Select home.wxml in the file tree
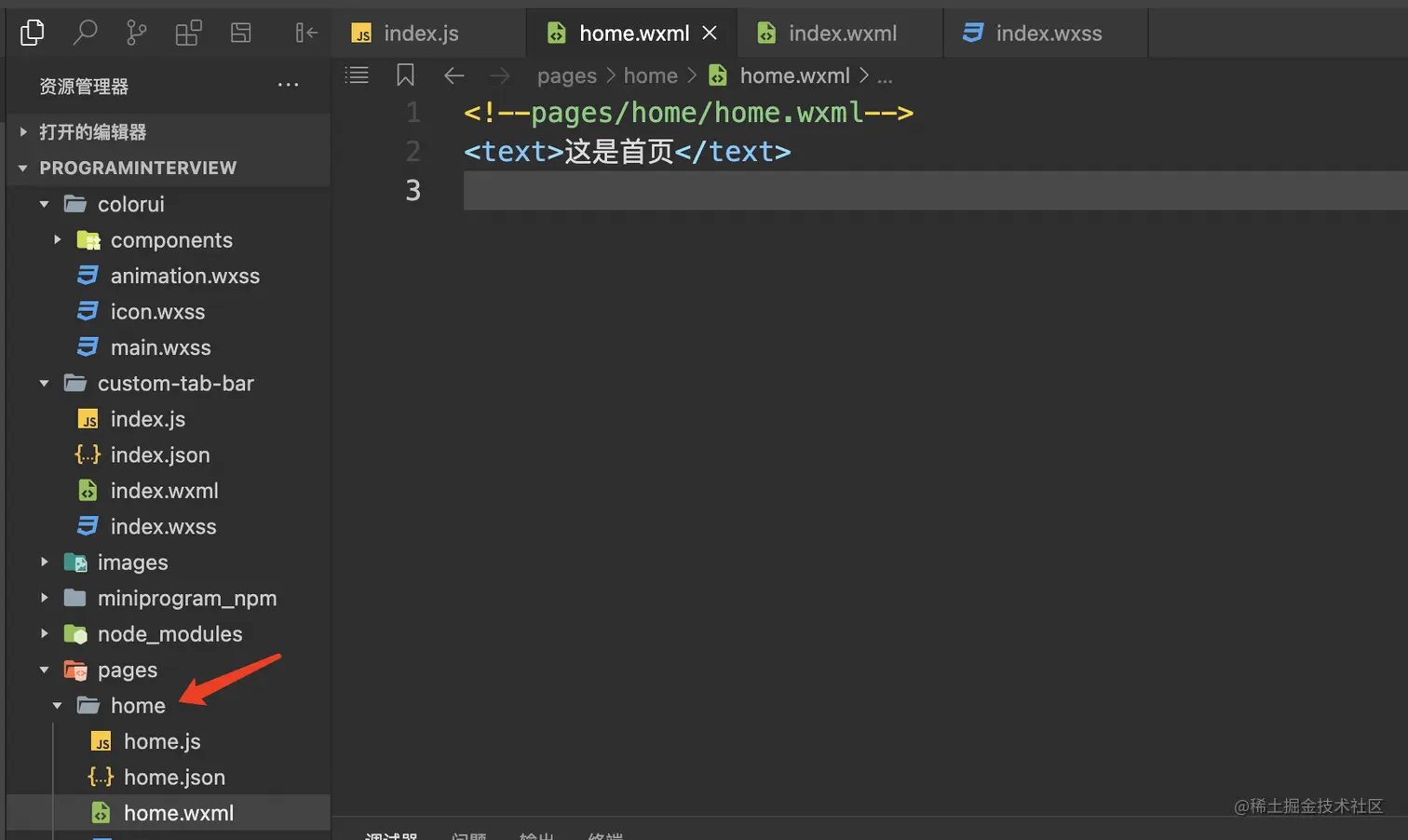 pyautogui.click(x=168, y=813)
